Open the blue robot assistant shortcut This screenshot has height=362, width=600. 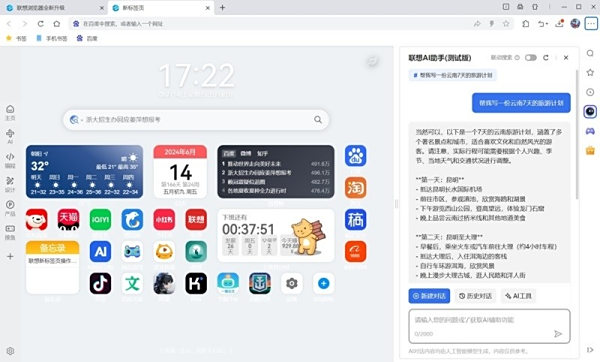(x=228, y=284)
